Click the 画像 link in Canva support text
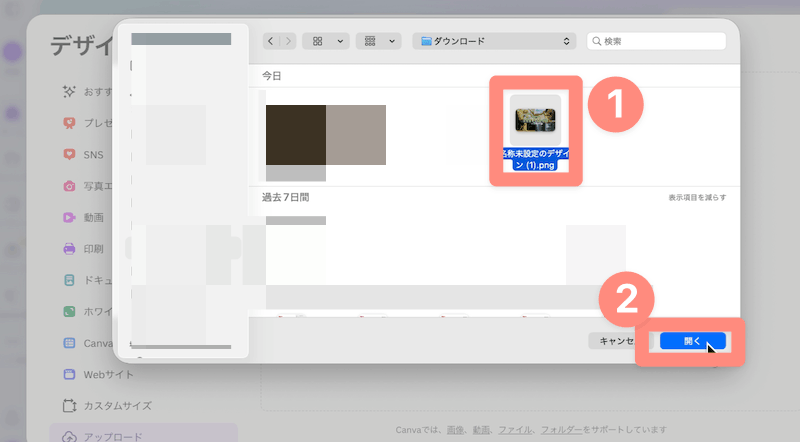The height and width of the screenshot is (442, 800). pos(456,430)
